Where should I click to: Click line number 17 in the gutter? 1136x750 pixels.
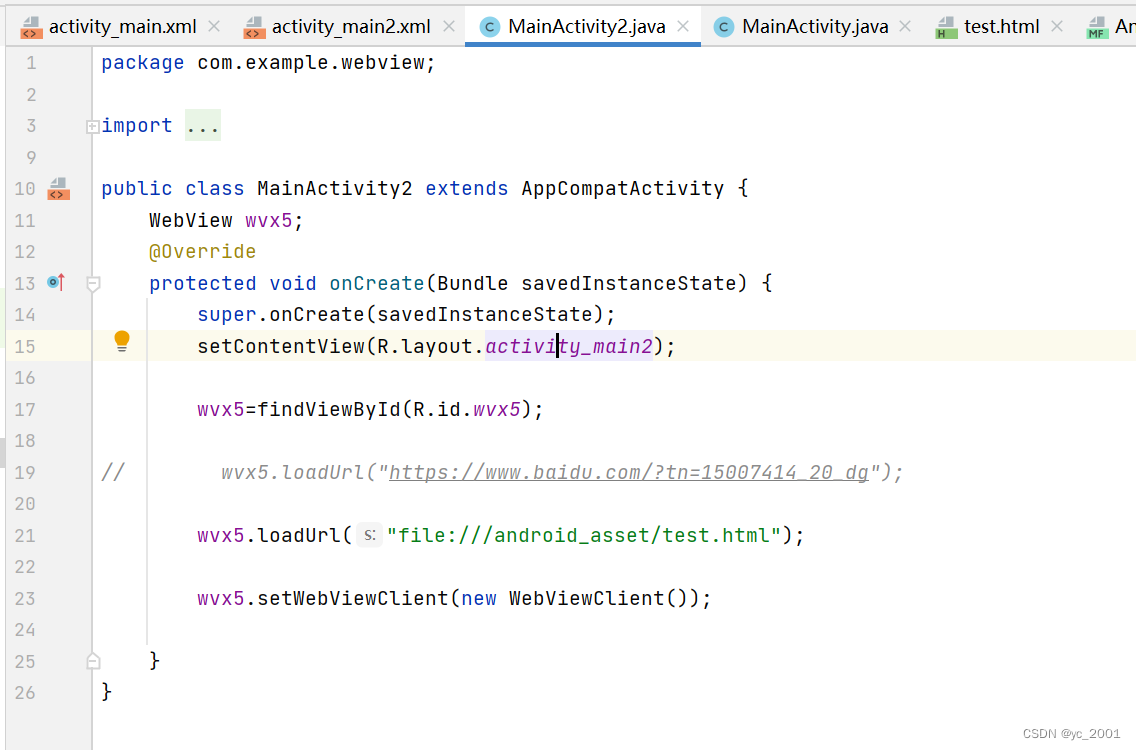pos(25,409)
